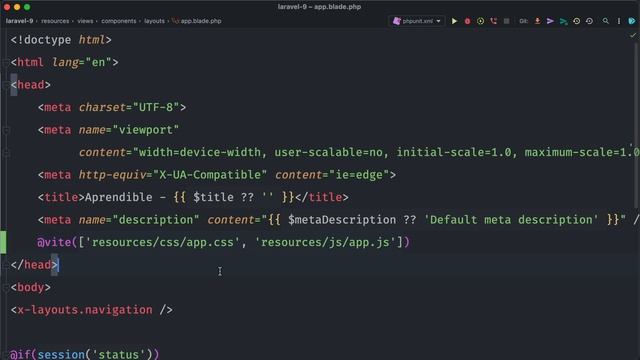Click the <body> tag text
The height and width of the screenshot is (360, 640).
coord(31,288)
